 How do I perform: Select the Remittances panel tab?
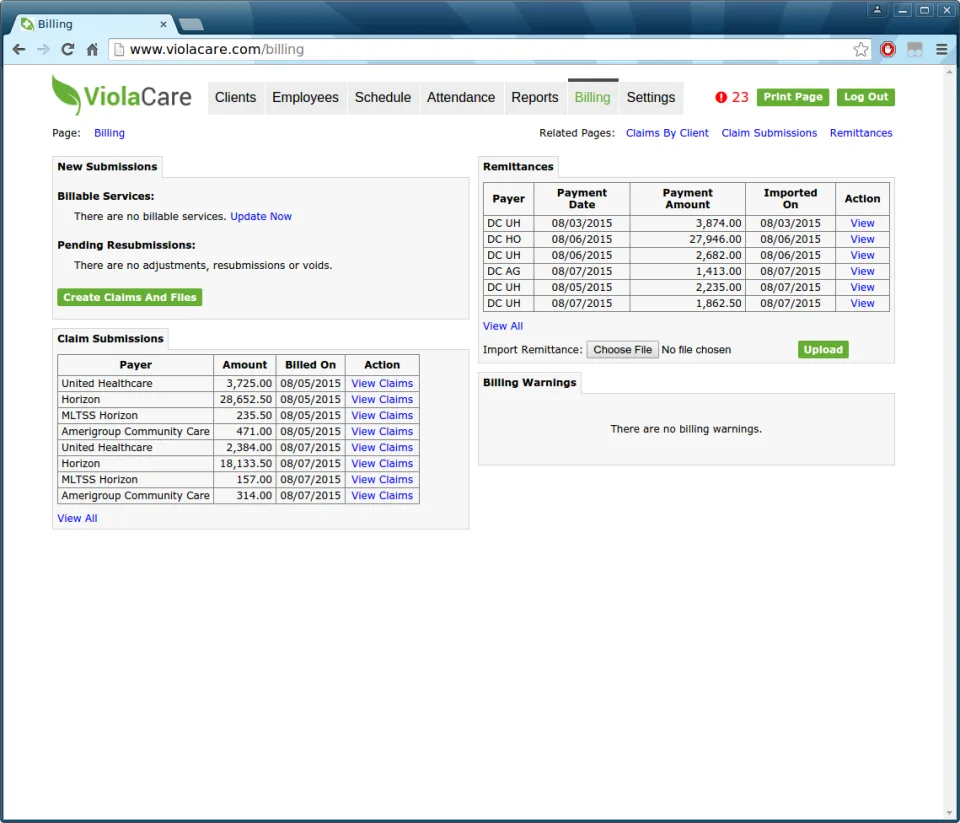518,167
